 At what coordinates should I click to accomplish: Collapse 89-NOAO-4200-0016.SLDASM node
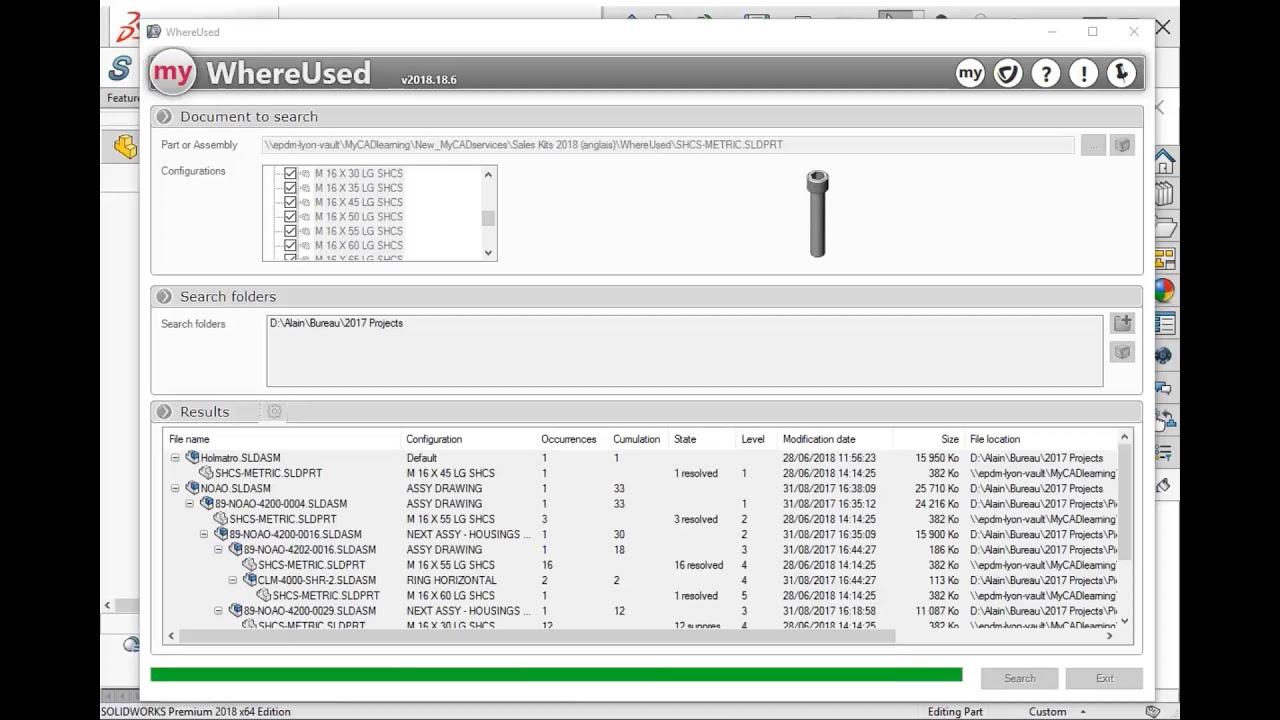point(204,535)
